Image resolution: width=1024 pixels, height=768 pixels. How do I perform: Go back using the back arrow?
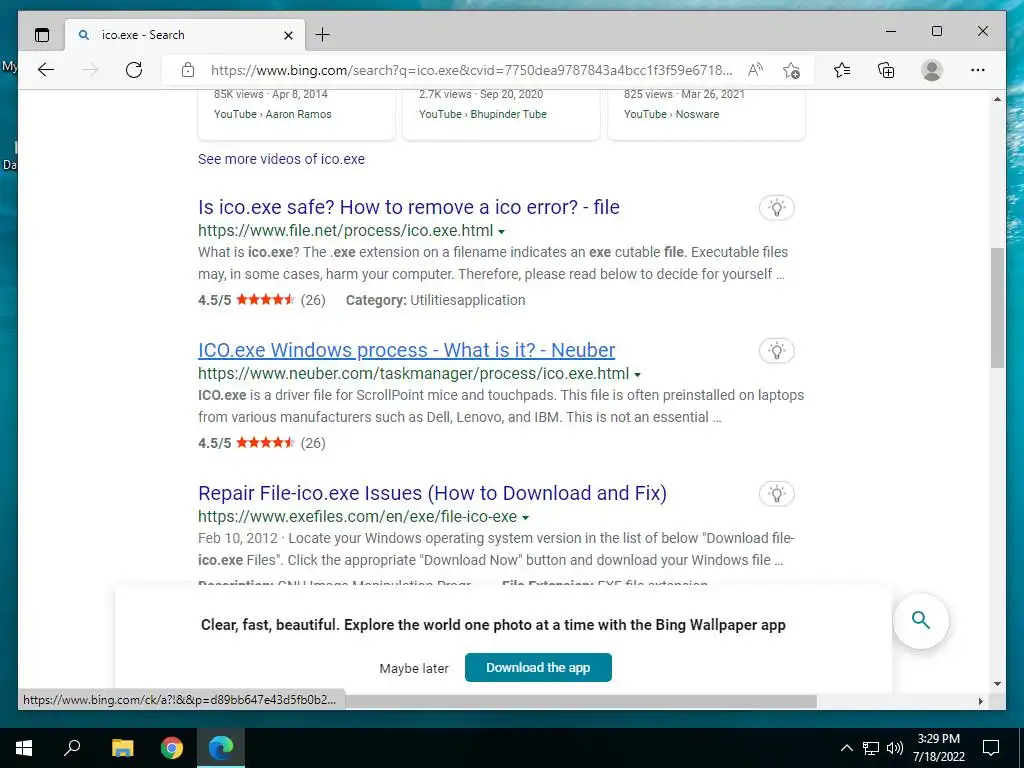pyautogui.click(x=46, y=70)
